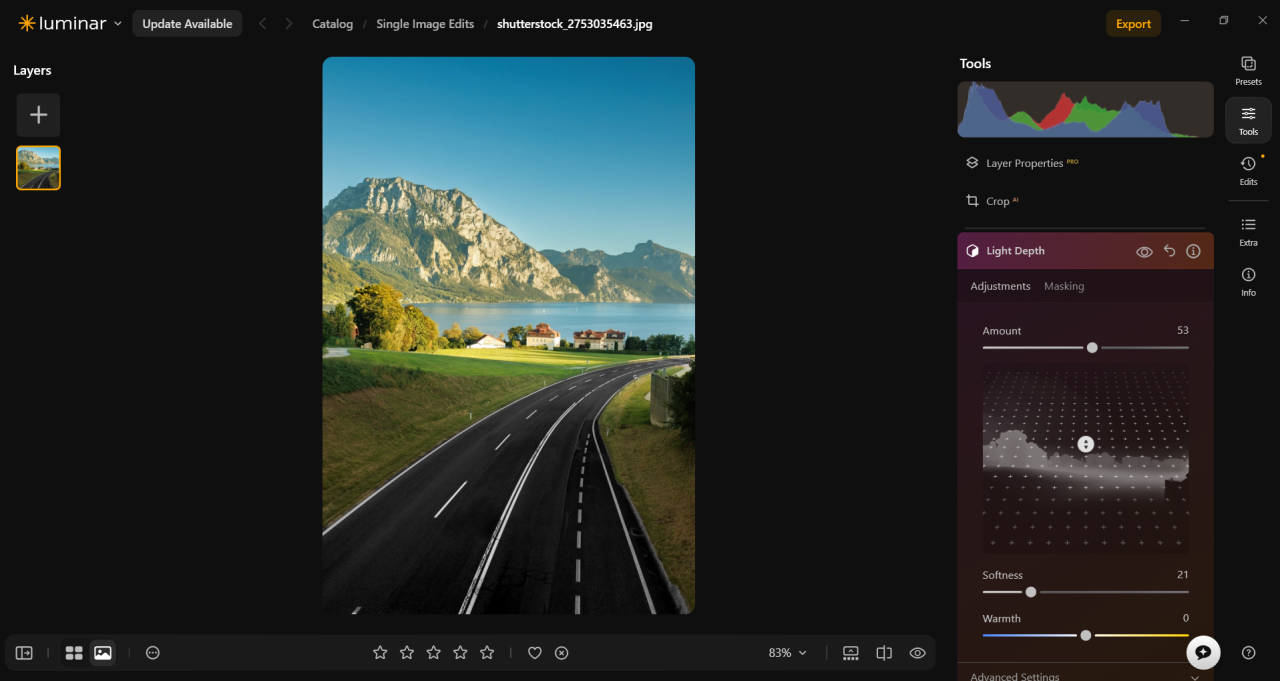Rate the photo two stars
This screenshot has width=1280, height=681.
click(x=407, y=653)
